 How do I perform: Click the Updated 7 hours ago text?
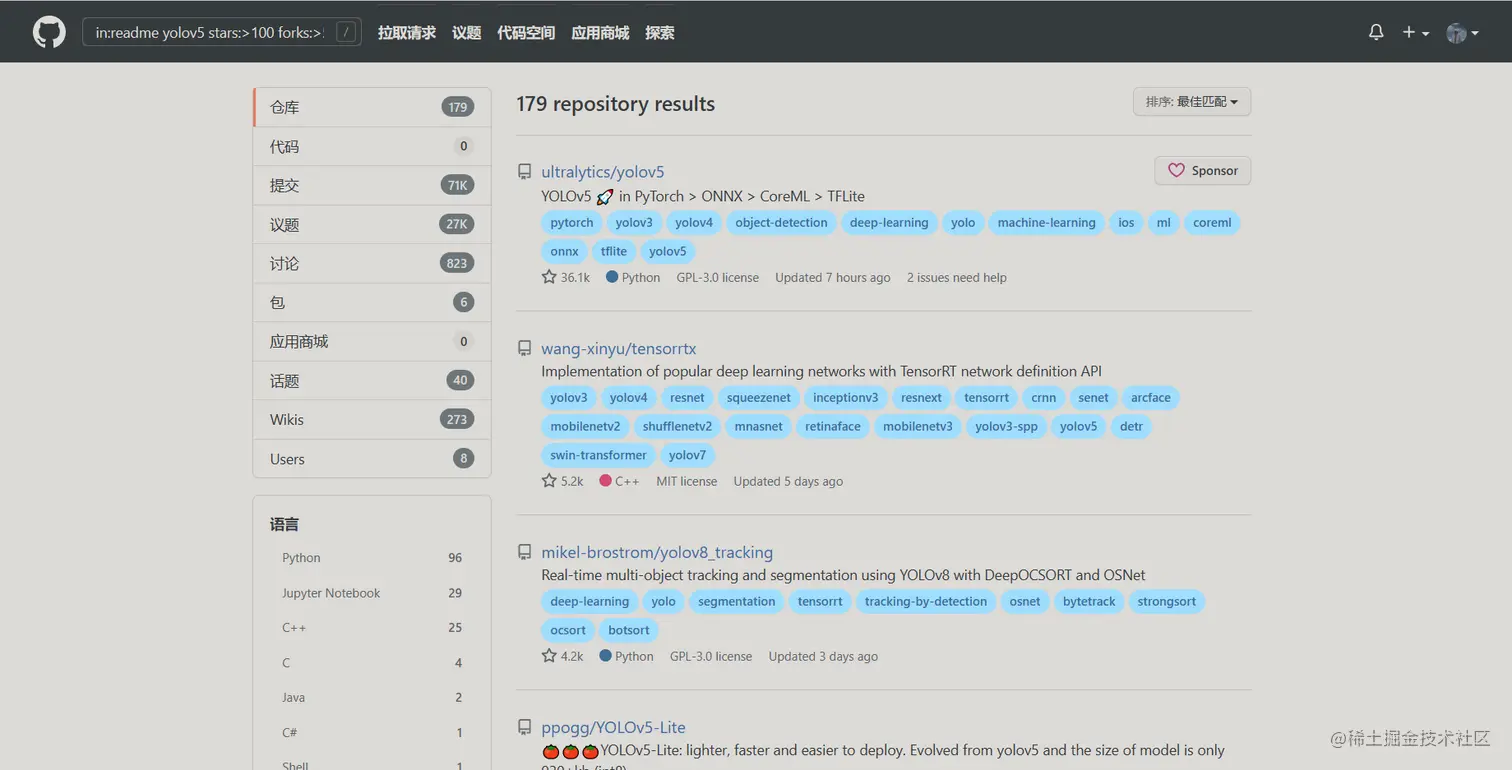(833, 277)
